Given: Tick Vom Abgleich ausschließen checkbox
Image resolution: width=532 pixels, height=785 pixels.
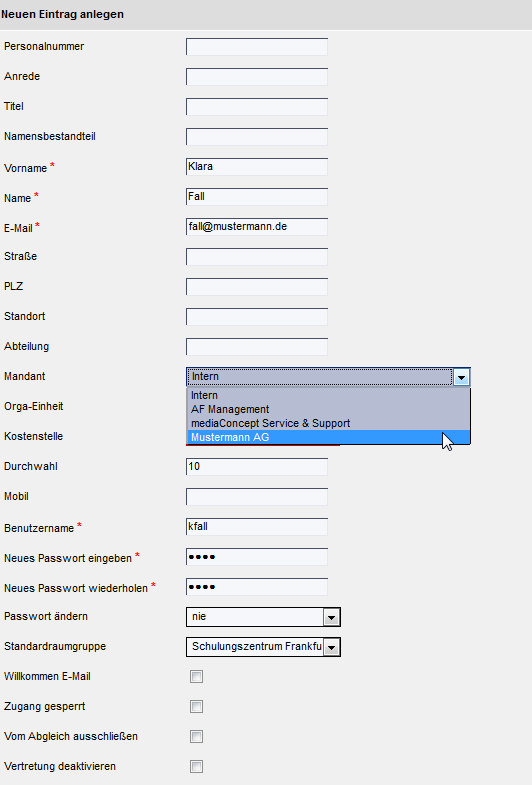Looking at the screenshot, I should (196, 737).
